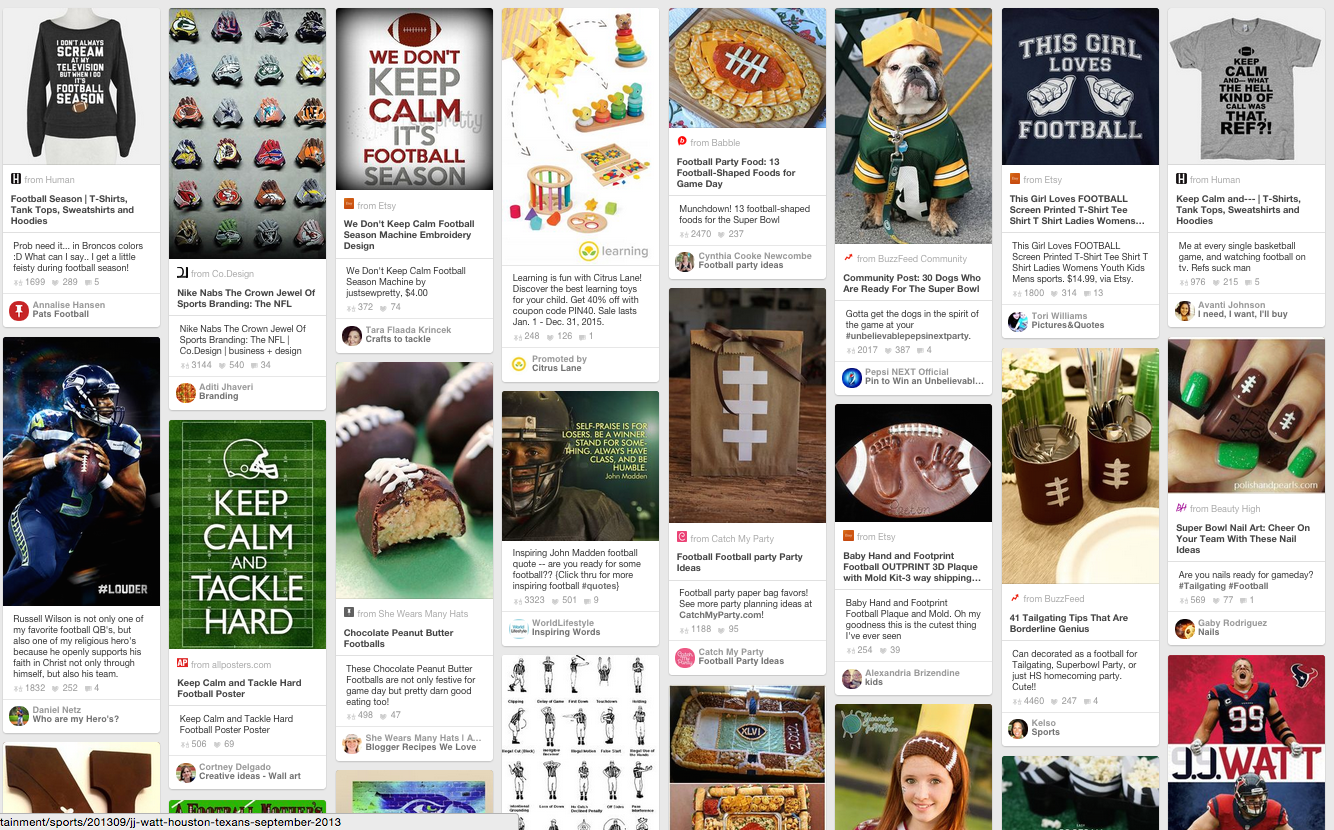Open Tori Williams' Pictures&Quotes avatar

coord(1018,321)
